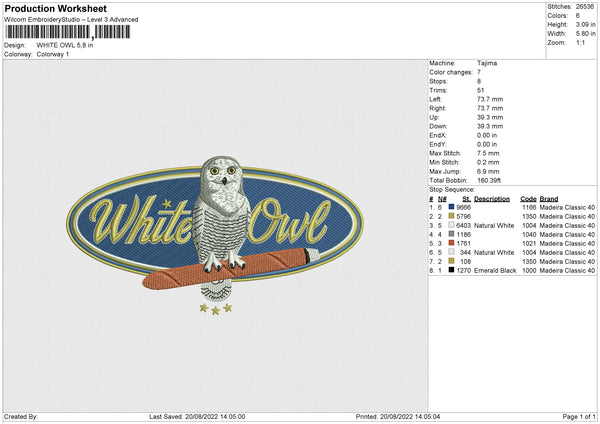Click the black swatch in the Emerald Black row
The width and height of the screenshot is (600, 424).
point(451,270)
